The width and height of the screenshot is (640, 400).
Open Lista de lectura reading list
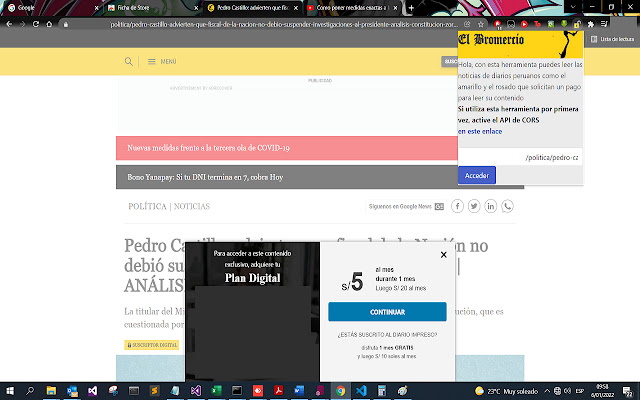[612, 39]
